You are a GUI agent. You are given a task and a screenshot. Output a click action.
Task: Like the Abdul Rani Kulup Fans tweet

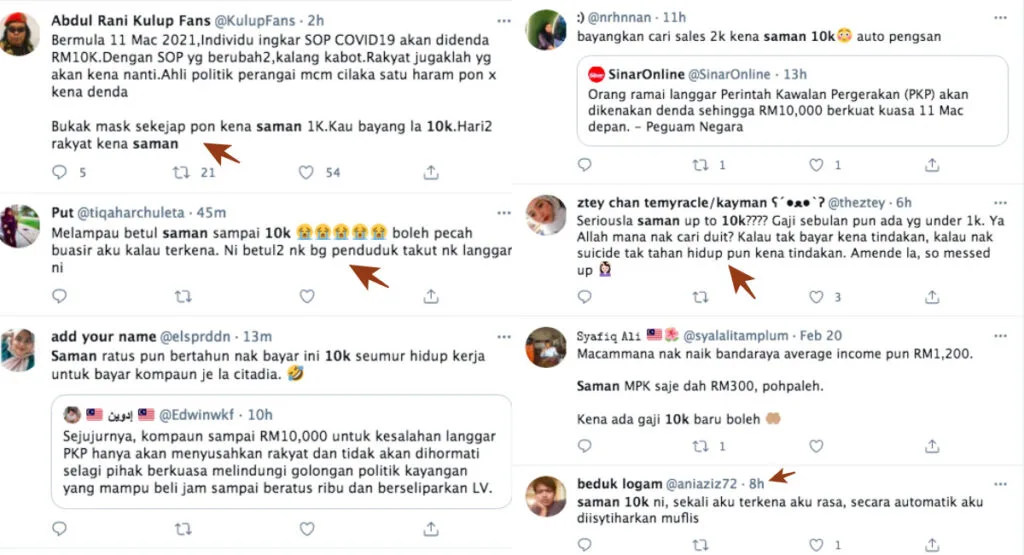pyautogui.click(x=306, y=172)
